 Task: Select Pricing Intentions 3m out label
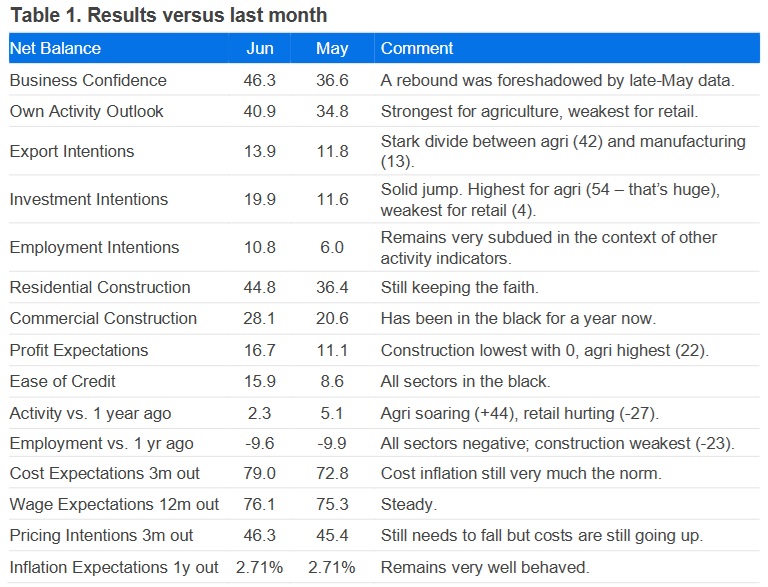pos(101,535)
